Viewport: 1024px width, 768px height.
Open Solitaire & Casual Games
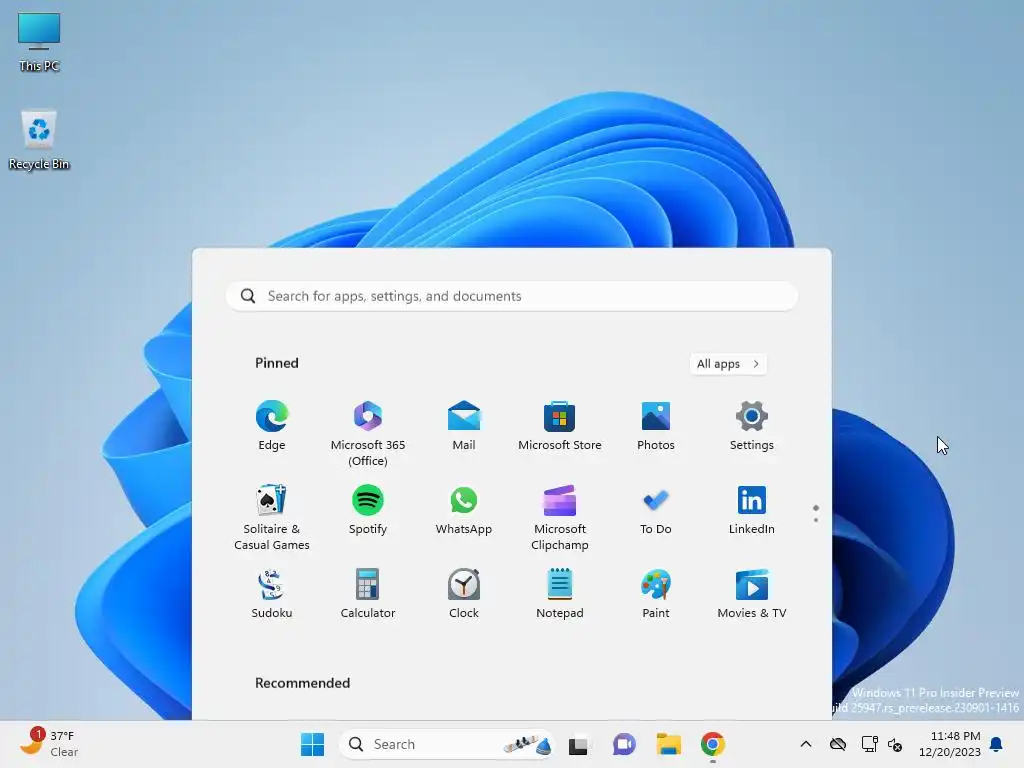click(272, 517)
